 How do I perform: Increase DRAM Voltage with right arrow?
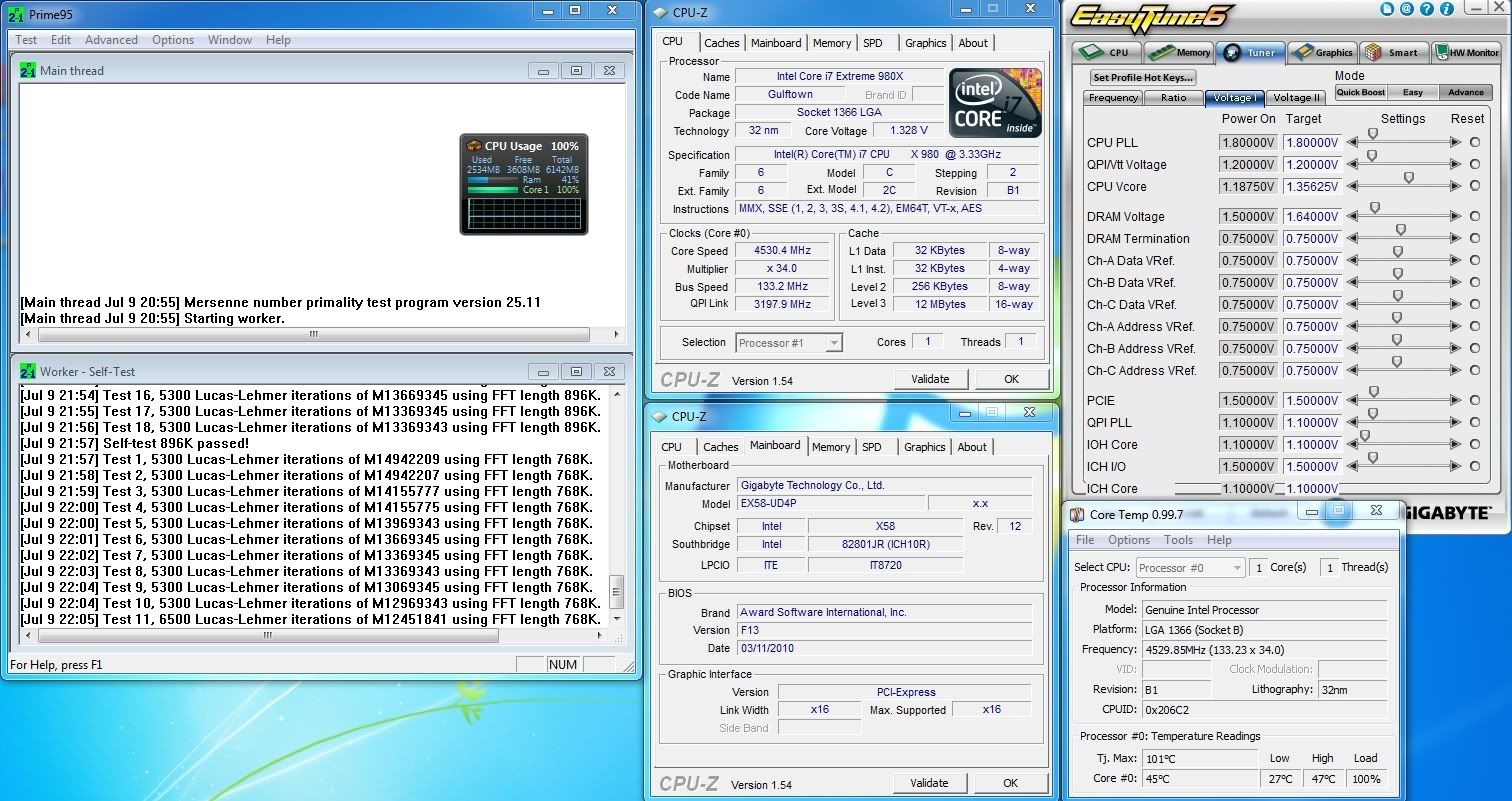pos(1457,216)
